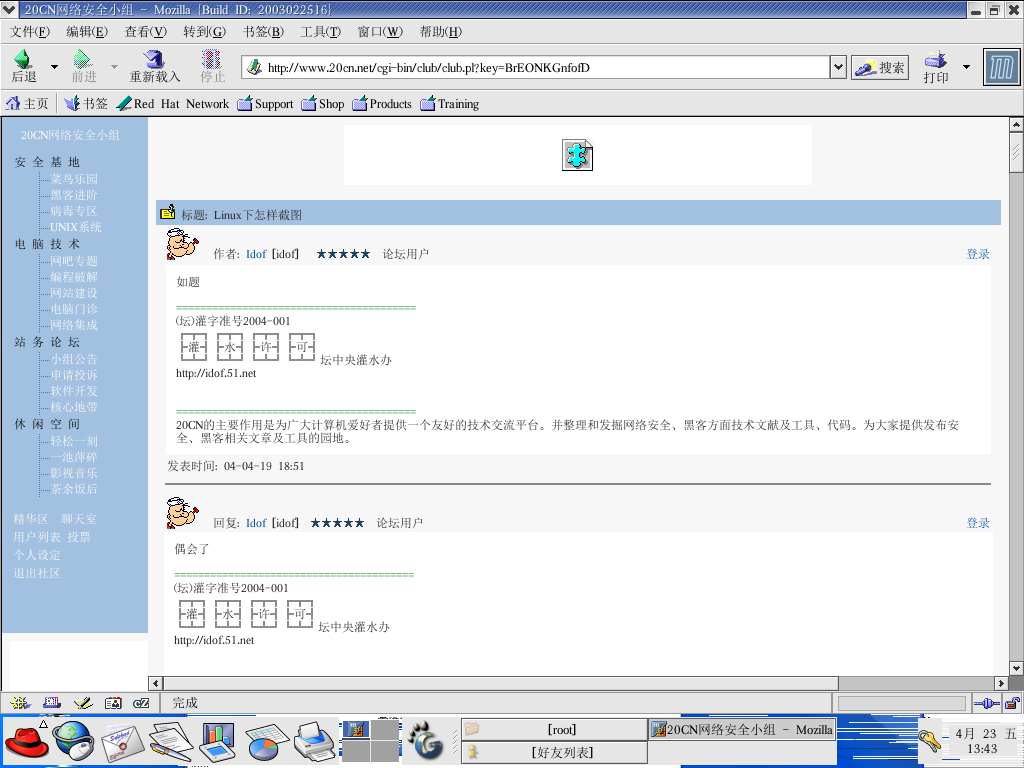Click the 搜索 search button
Image resolution: width=1024 pixels, height=768 pixels.
tap(880, 67)
